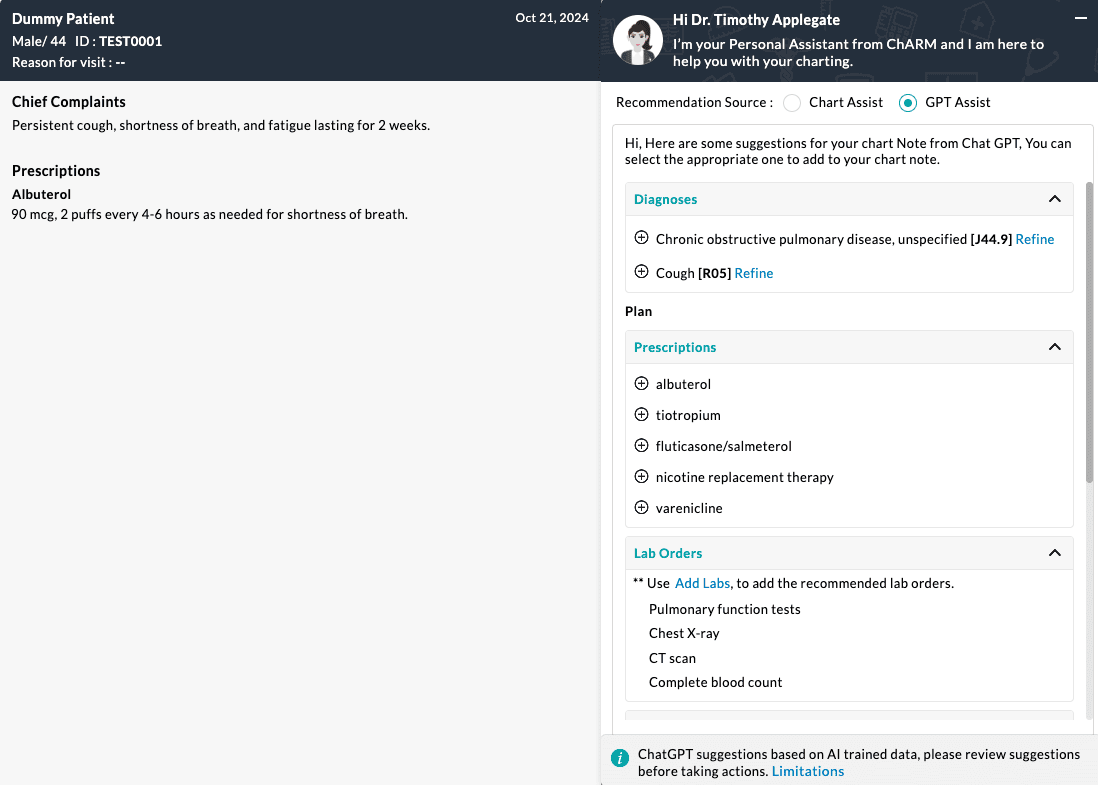Image resolution: width=1098 pixels, height=785 pixels.
Task: Click plus icon beside Cough diagnosis
Action: (x=642, y=272)
